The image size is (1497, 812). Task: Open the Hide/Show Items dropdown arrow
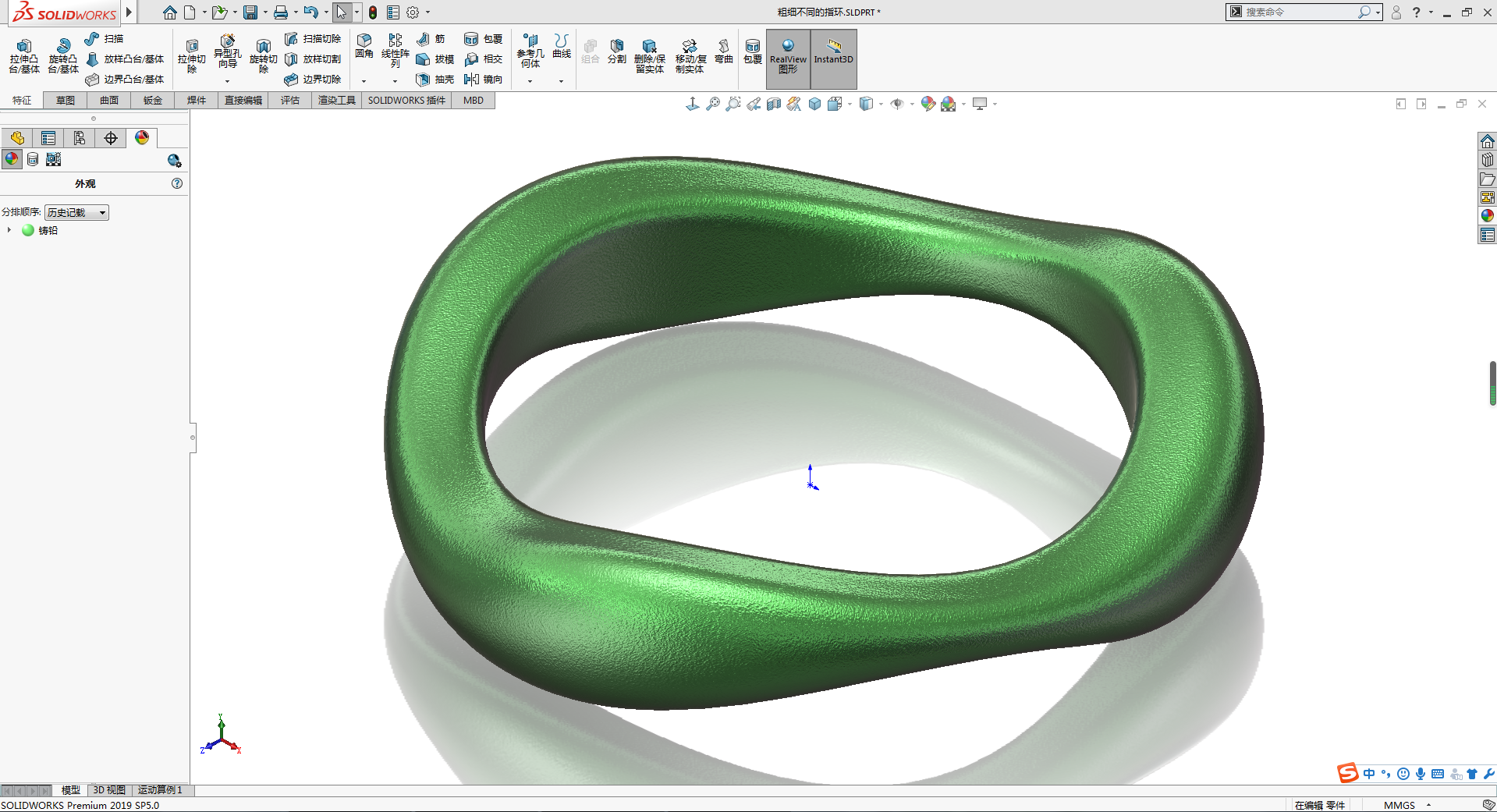click(x=912, y=104)
